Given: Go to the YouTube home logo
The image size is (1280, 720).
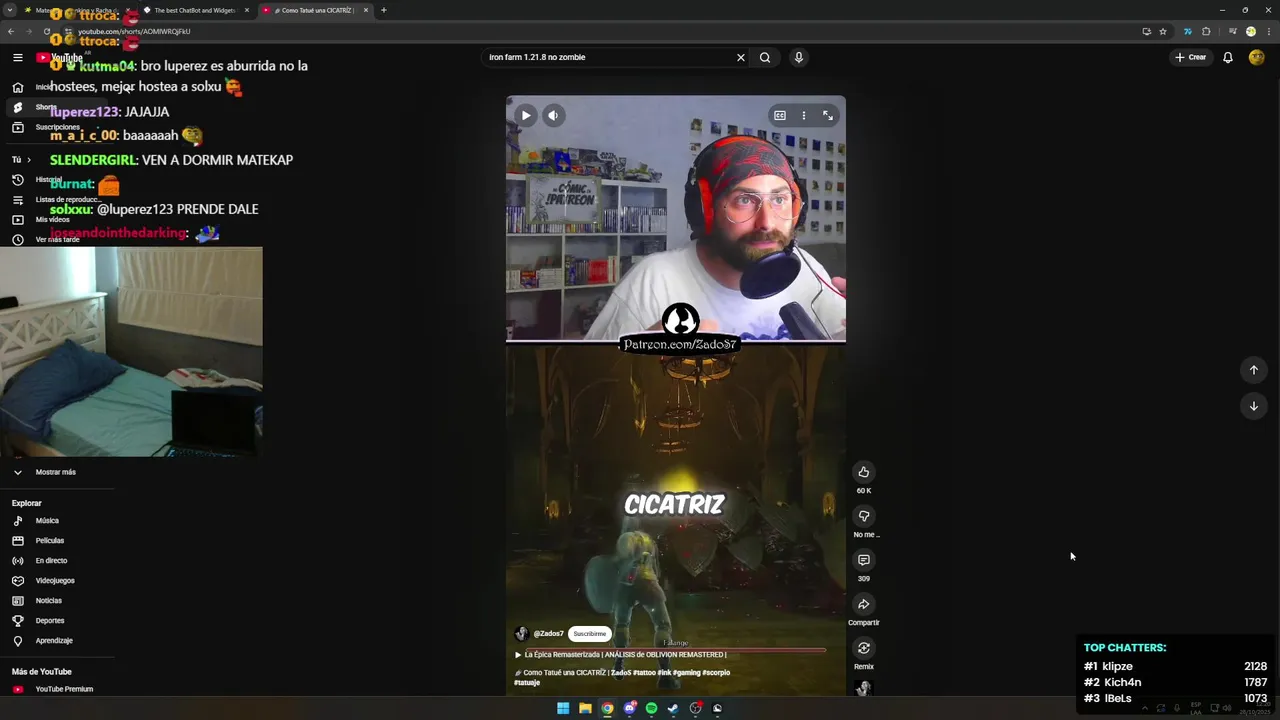Looking at the screenshot, I should pyautogui.click(x=59, y=58).
